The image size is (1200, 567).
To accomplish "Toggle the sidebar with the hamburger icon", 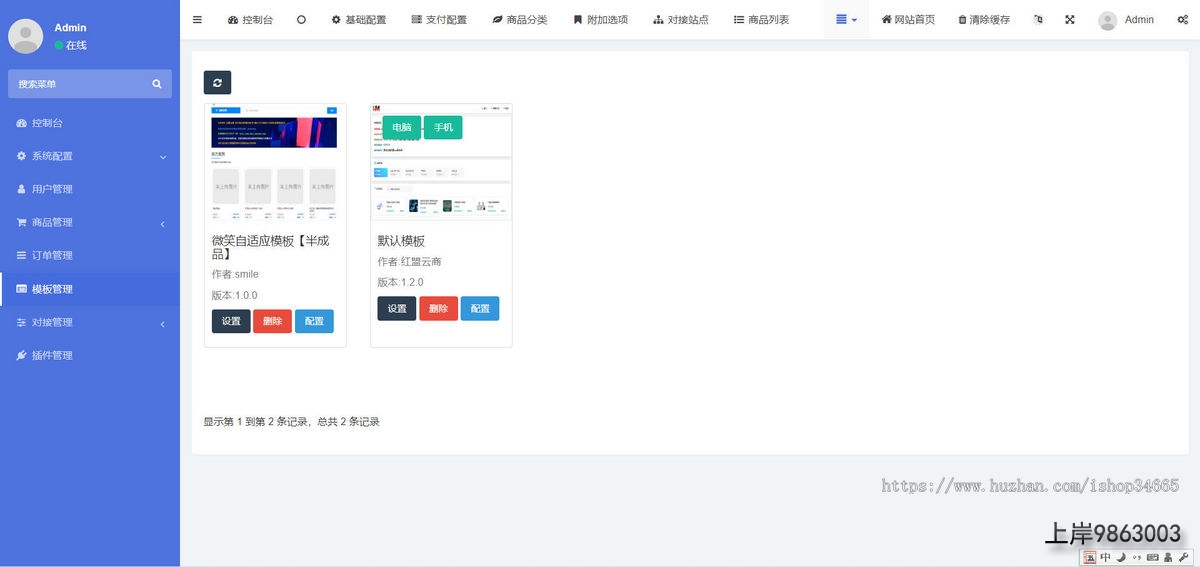I will (197, 20).
